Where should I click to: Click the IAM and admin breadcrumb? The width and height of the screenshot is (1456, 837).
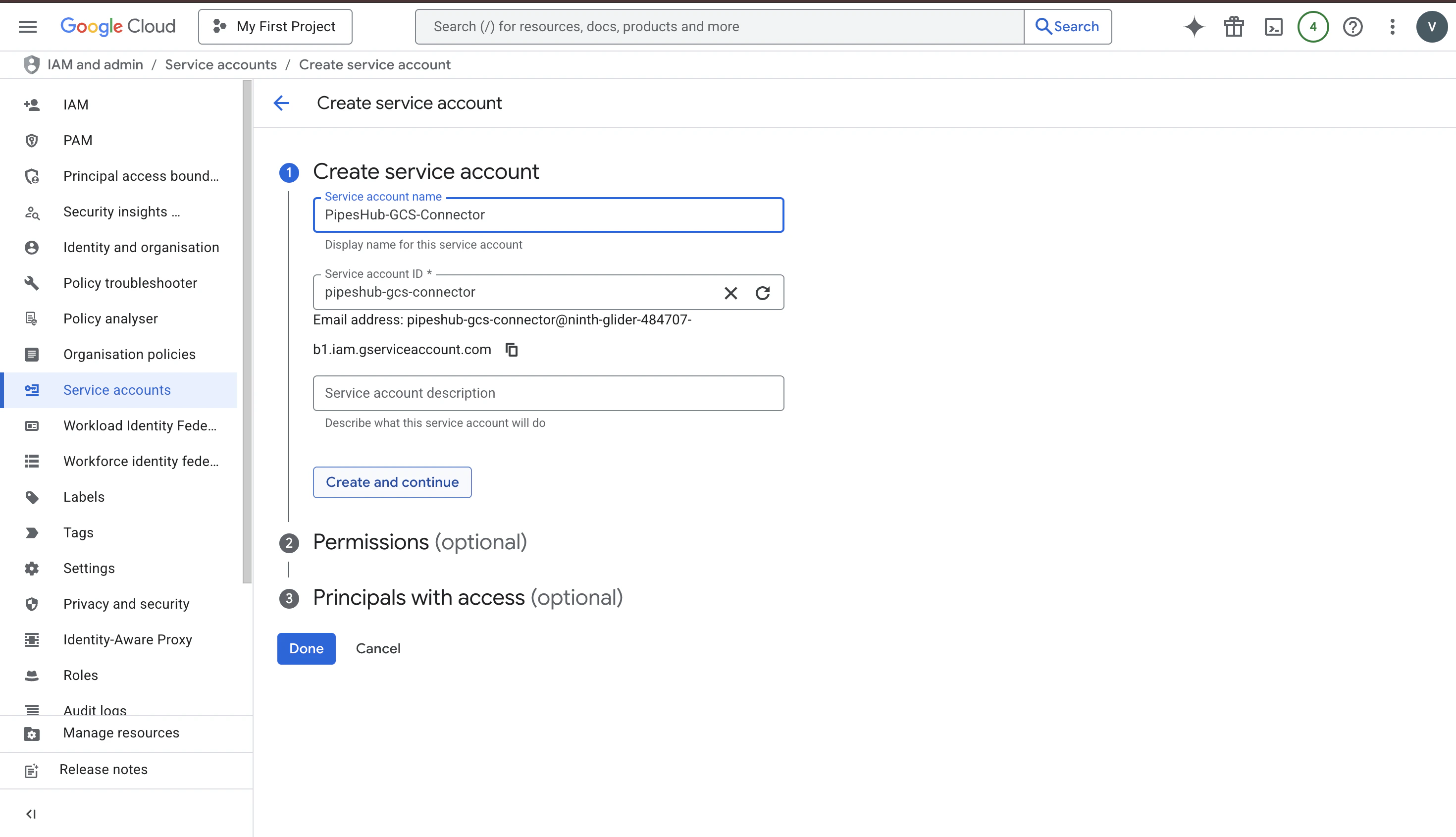(x=95, y=64)
